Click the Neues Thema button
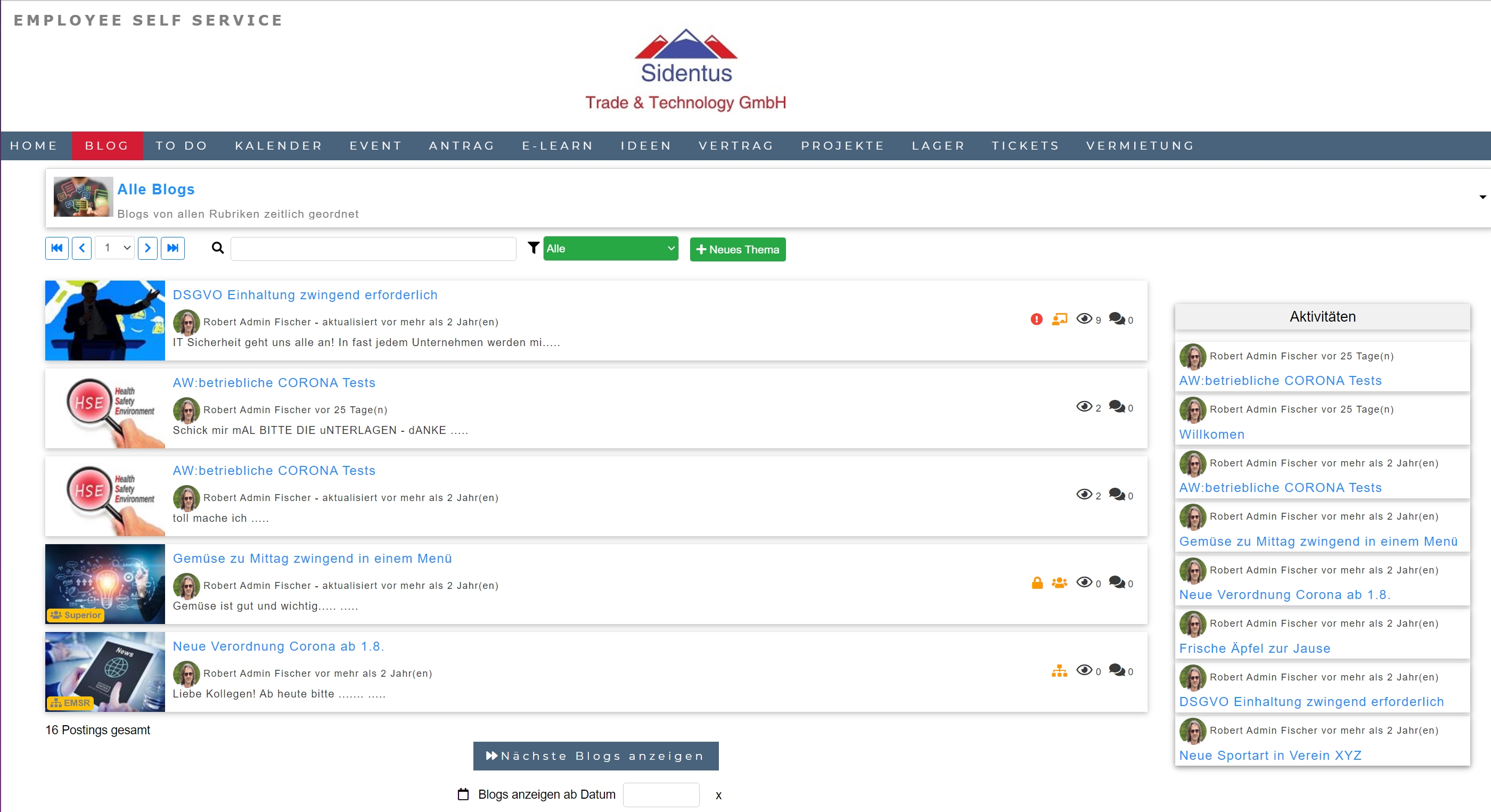1491x812 pixels. point(738,249)
